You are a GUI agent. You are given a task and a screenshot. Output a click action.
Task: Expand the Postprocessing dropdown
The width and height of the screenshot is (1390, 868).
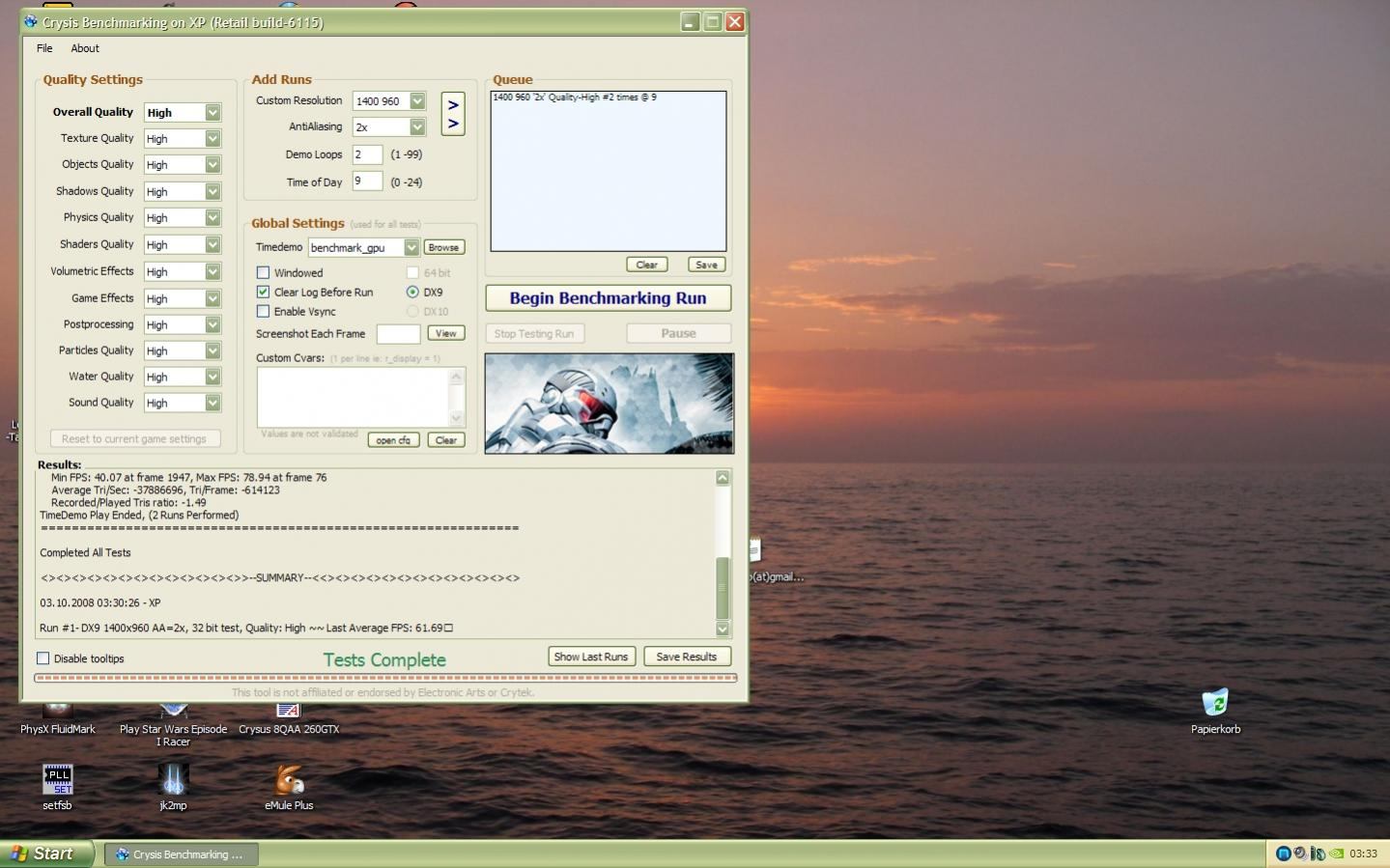[x=213, y=325]
